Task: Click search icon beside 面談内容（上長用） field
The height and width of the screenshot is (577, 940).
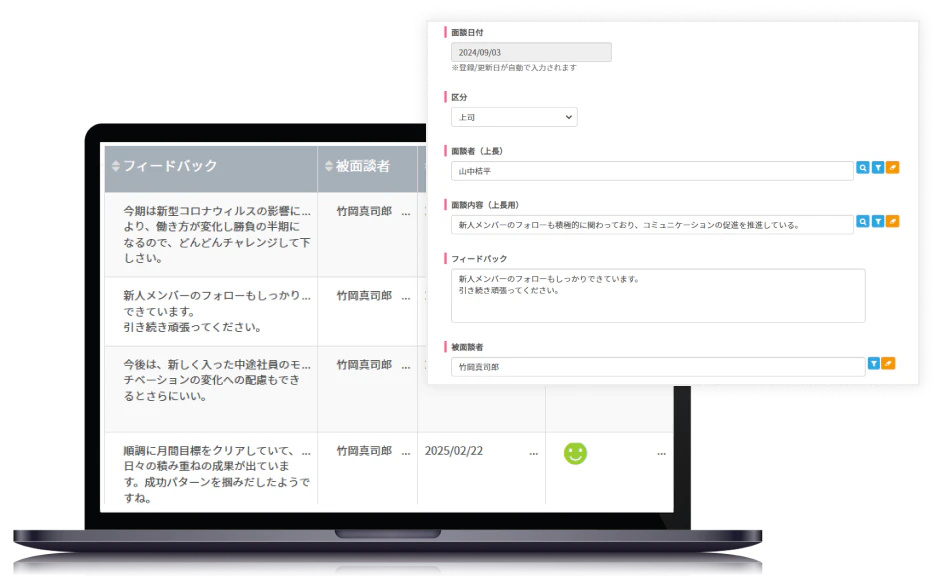Action: click(863, 222)
